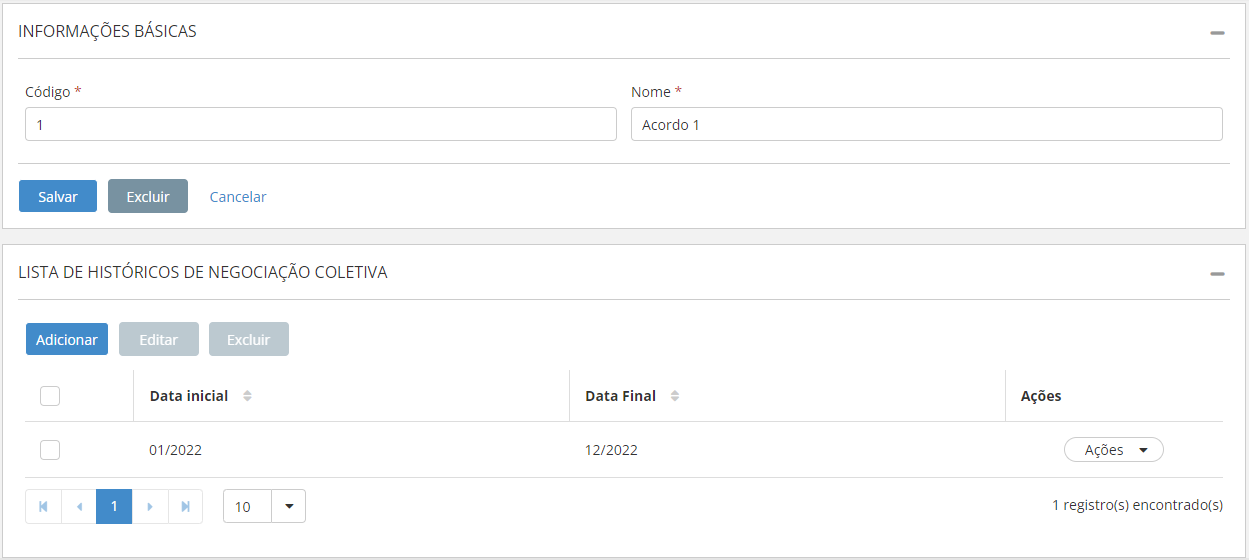Jump to last page arrow
Image resolution: width=1249 pixels, height=560 pixels.
click(186, 507)
